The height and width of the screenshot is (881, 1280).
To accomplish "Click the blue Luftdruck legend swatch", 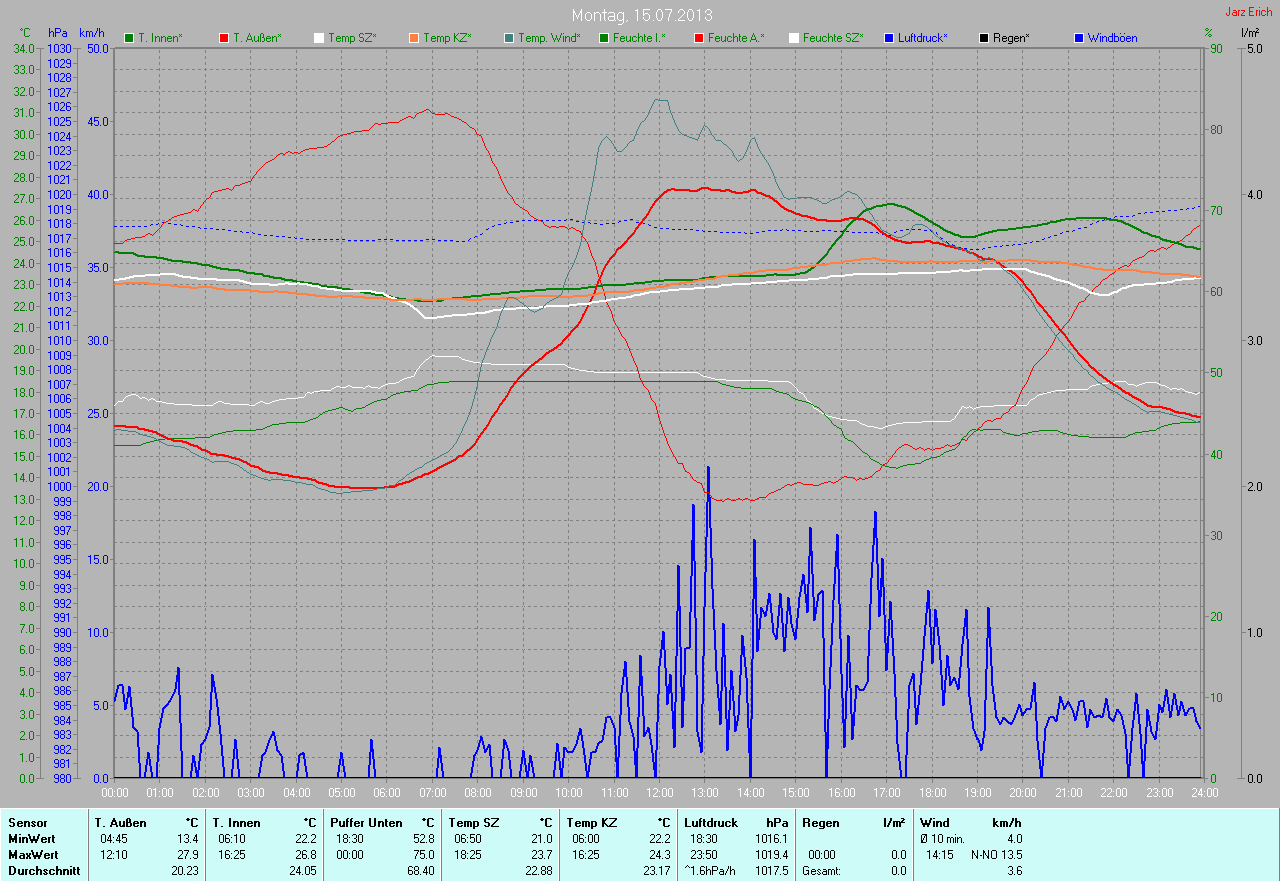I will pos(889,38).
